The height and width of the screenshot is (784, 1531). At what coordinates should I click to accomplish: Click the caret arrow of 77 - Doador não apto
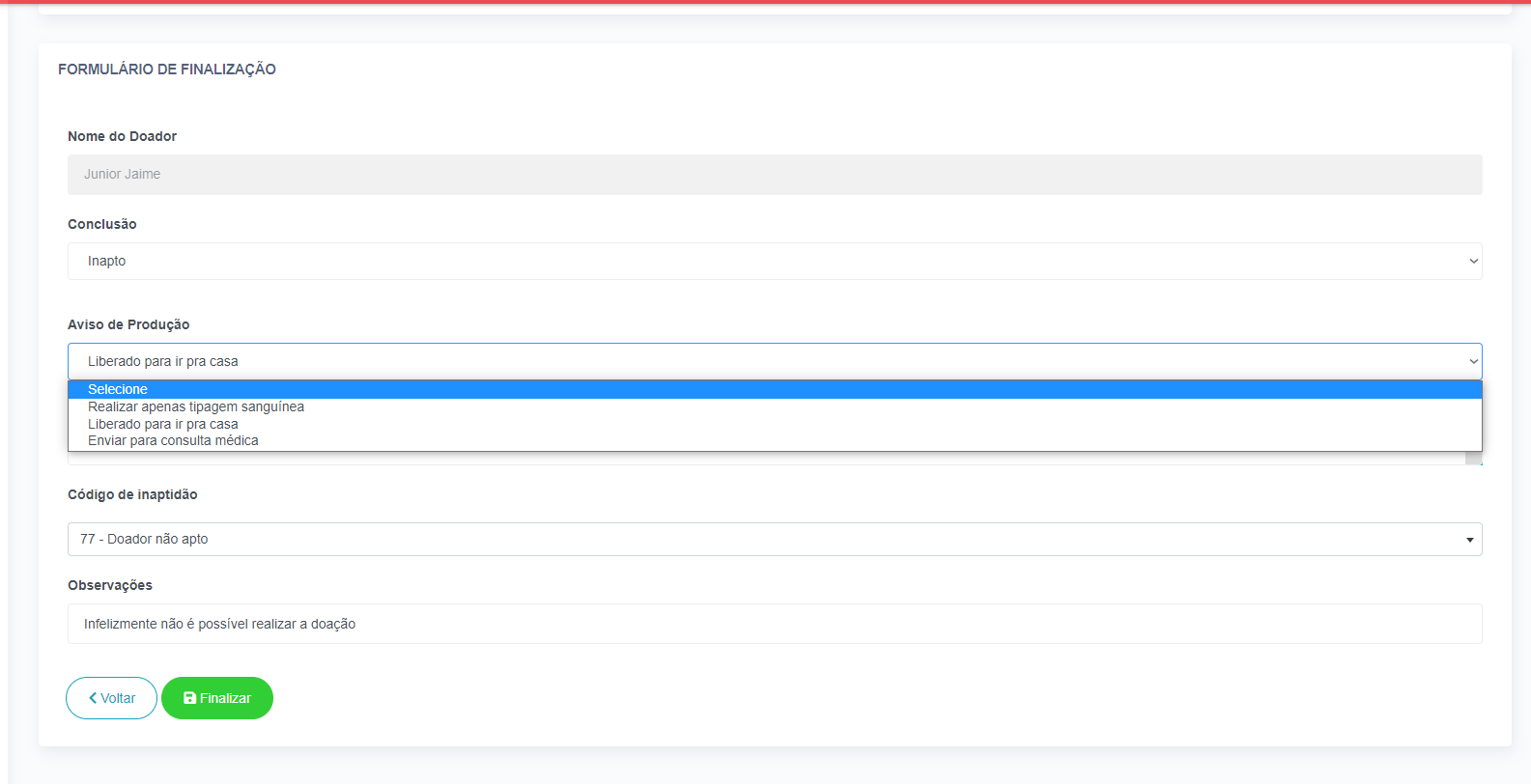pos(1470,540)
